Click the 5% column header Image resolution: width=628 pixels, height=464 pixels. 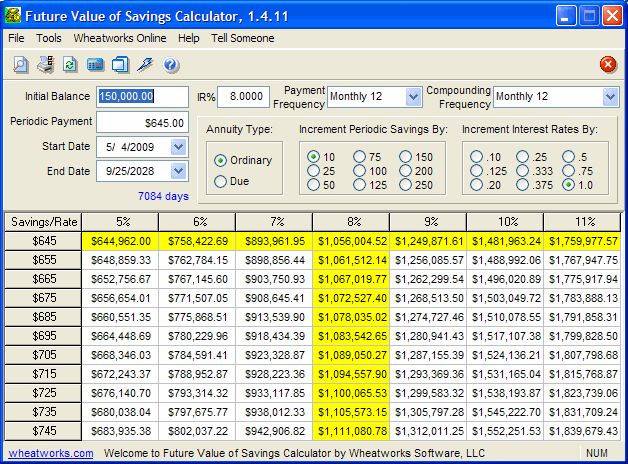click(x=120, y=222)
